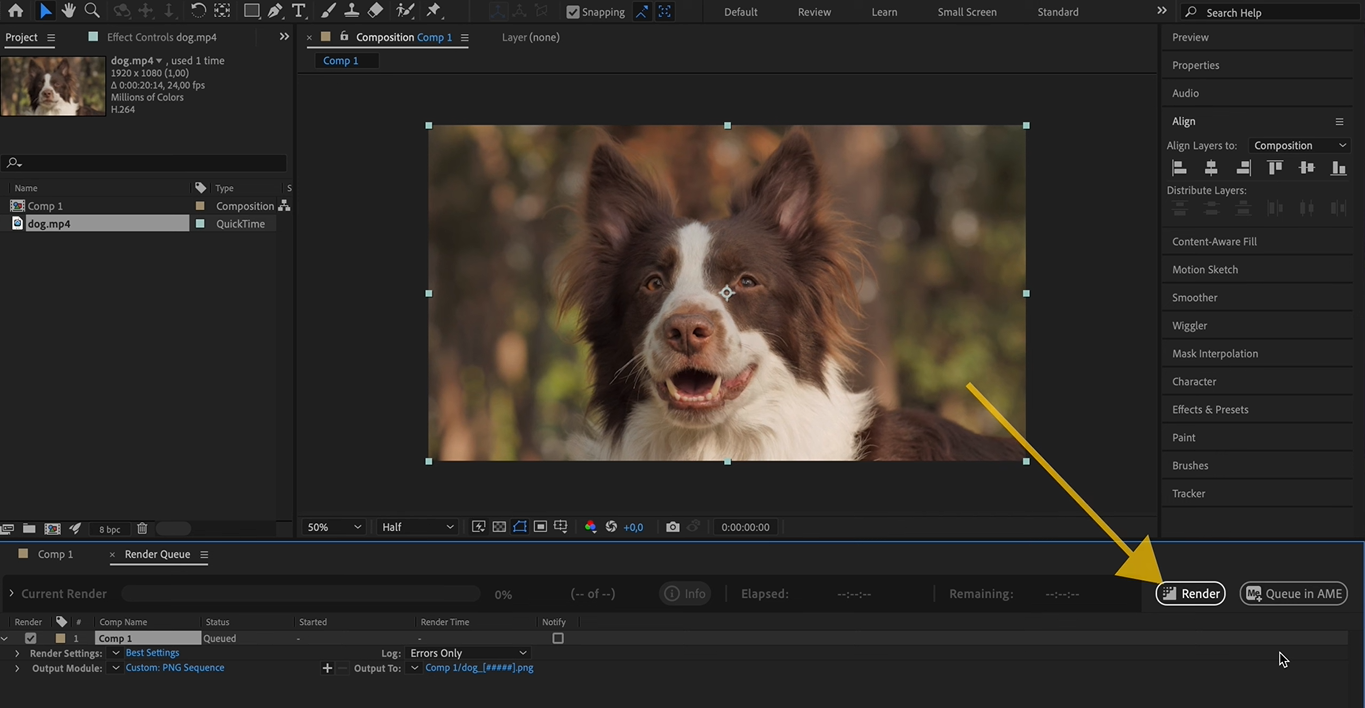
Task: Switch to the Comp 1 tab
Action: (55, 553)
